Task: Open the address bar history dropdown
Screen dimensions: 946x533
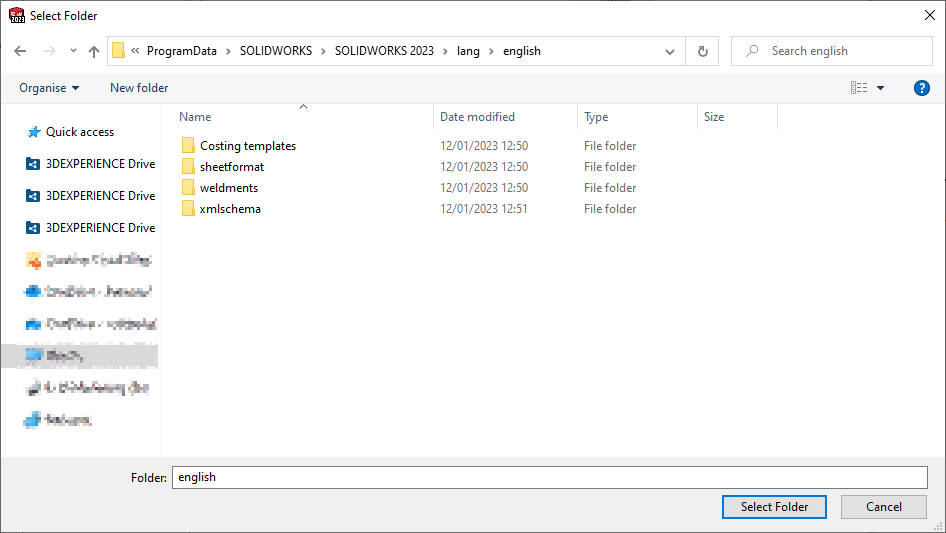Action: click(x=670, y=51)
